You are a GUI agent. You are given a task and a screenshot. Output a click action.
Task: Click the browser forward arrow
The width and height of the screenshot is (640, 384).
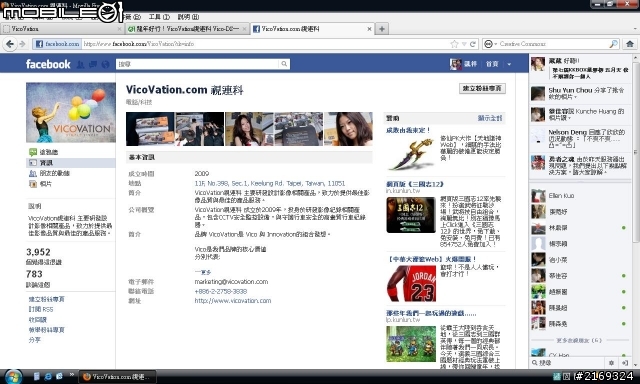pos(22,44)
